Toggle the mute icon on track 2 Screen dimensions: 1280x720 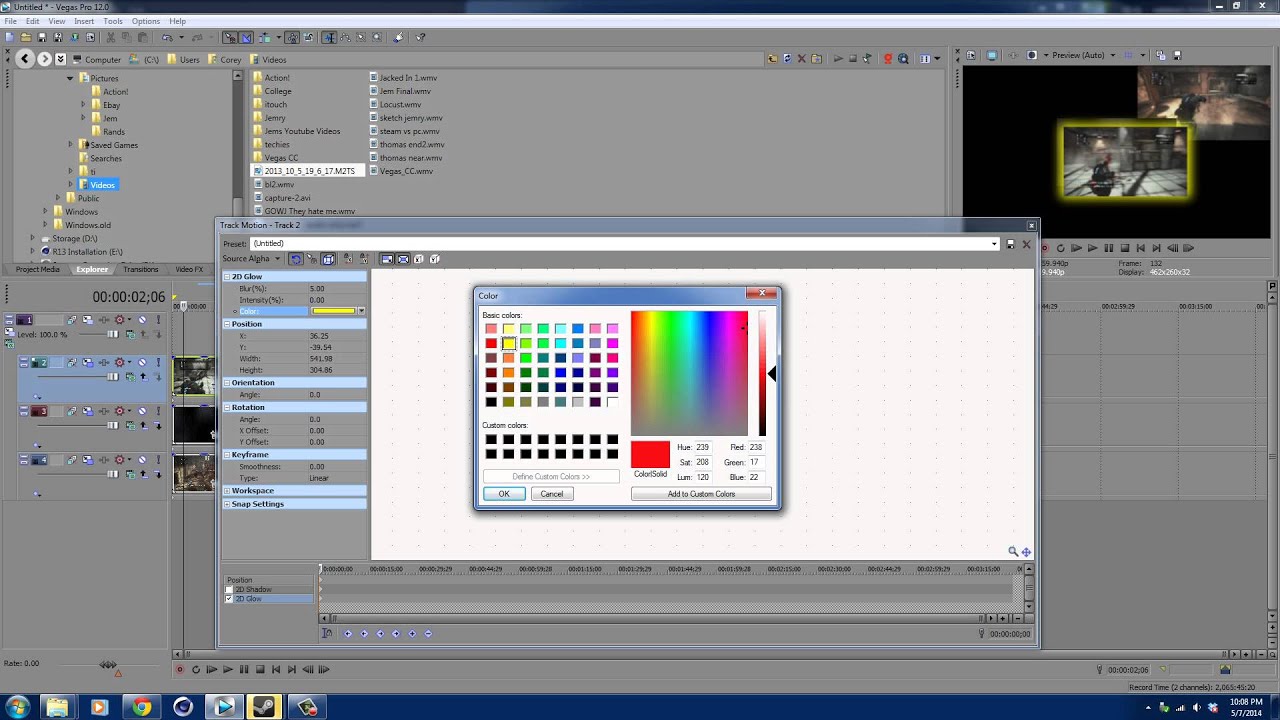141,362
